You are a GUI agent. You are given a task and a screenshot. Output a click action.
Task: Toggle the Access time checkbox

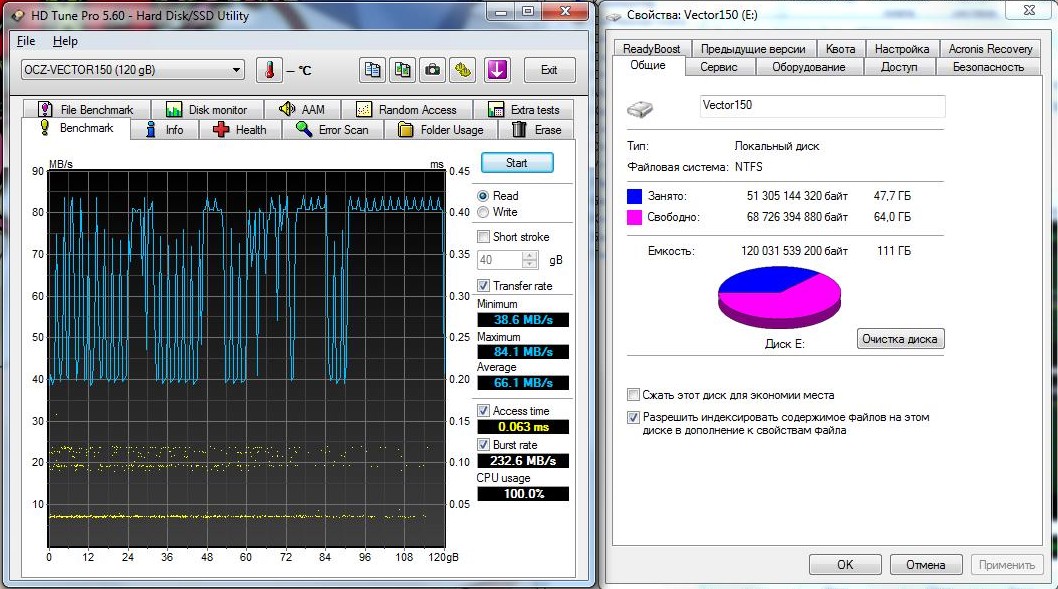coord(483,410)
